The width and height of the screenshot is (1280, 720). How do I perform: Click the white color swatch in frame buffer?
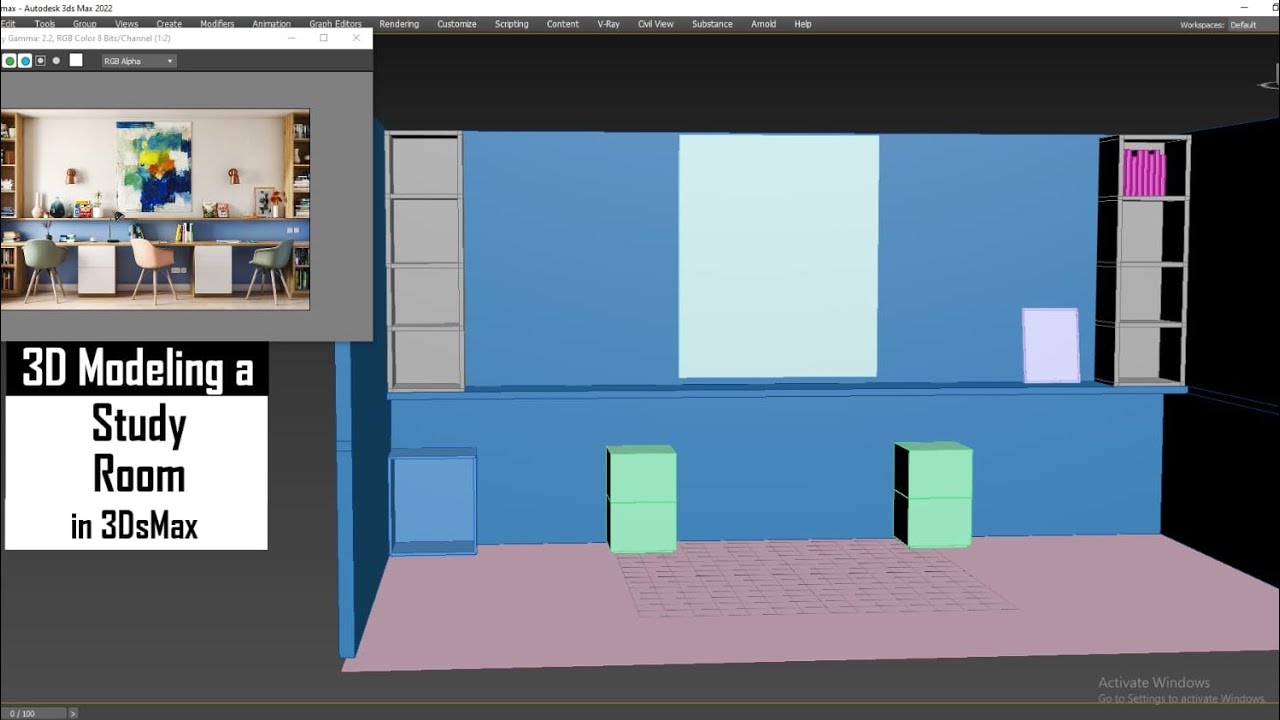click(x=75, y=60)
